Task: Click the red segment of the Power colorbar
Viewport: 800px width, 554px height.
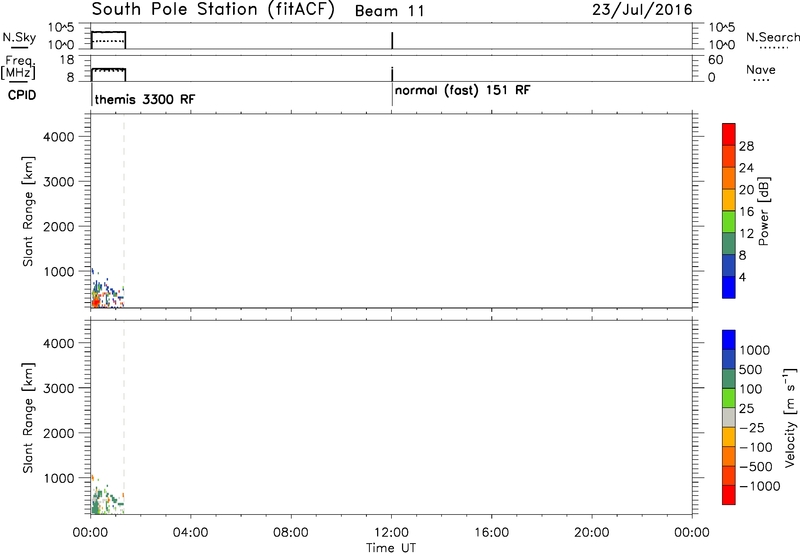Action: click(x=729, y=134)
